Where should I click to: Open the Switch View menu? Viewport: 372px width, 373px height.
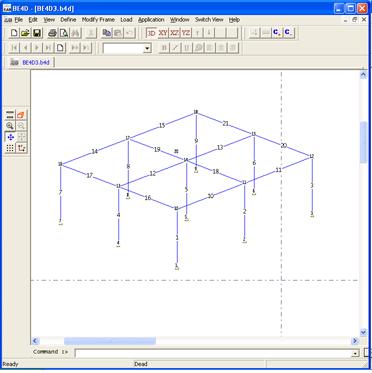click(x=209, y=20)
